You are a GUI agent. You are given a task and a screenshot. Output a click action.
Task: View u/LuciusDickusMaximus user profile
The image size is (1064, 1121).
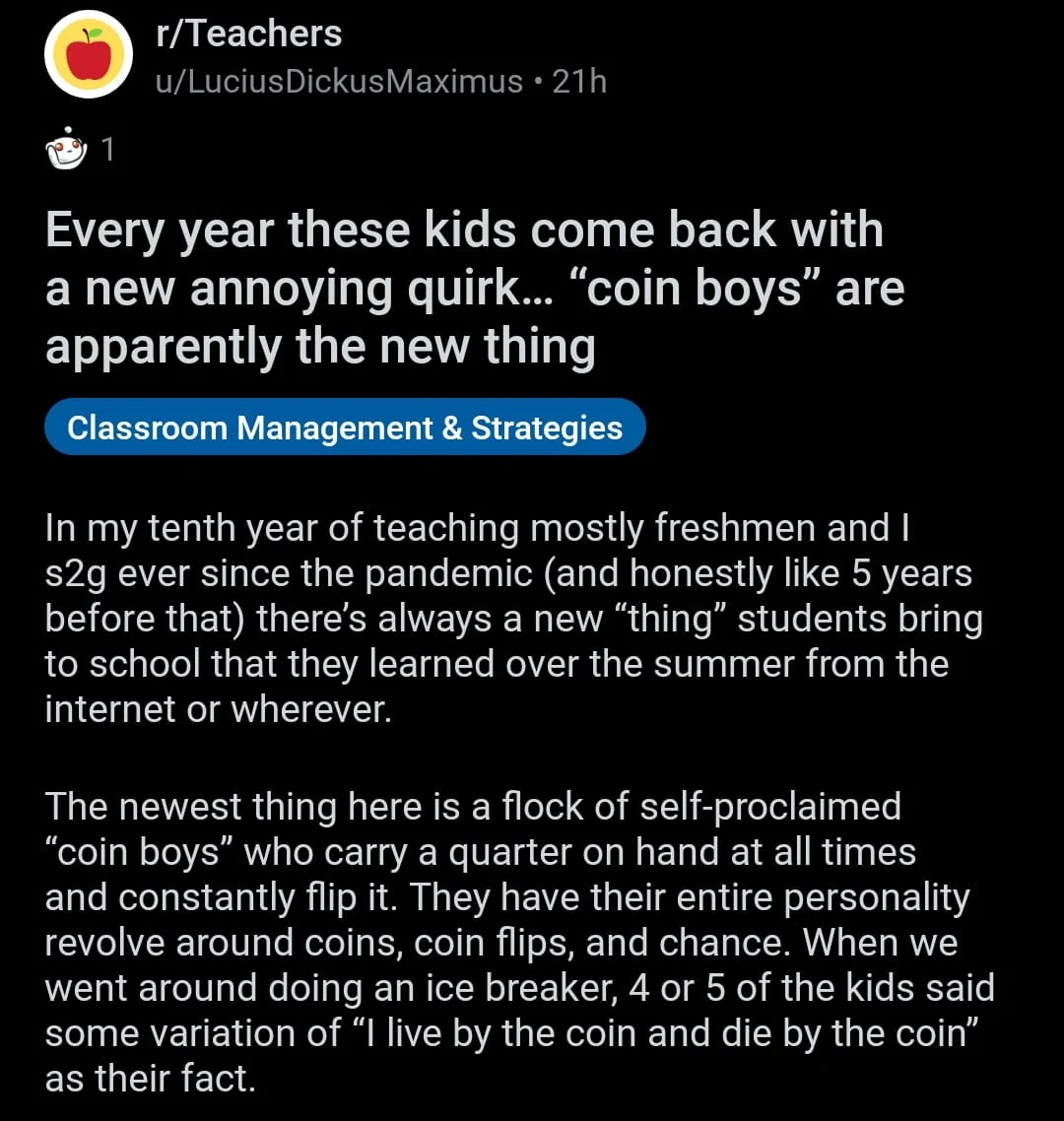tap(339, 81)
